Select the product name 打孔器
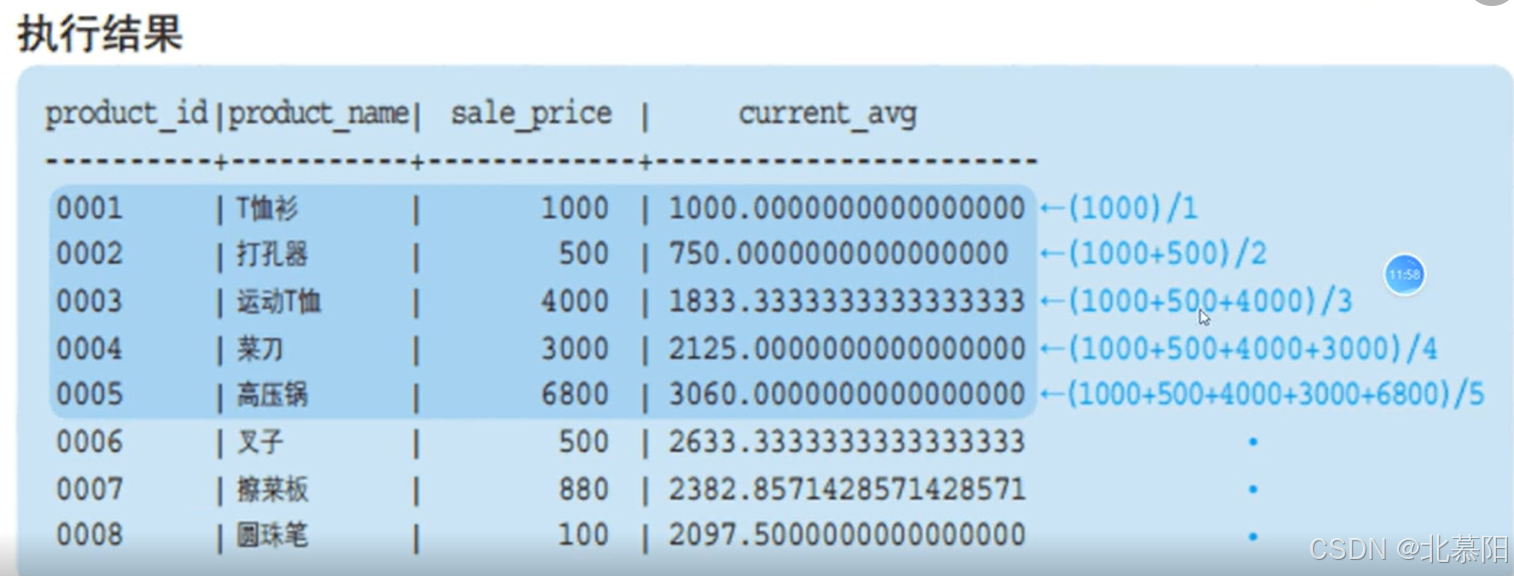This screenshot has height=576, width=1514. [x=272, y=255]
